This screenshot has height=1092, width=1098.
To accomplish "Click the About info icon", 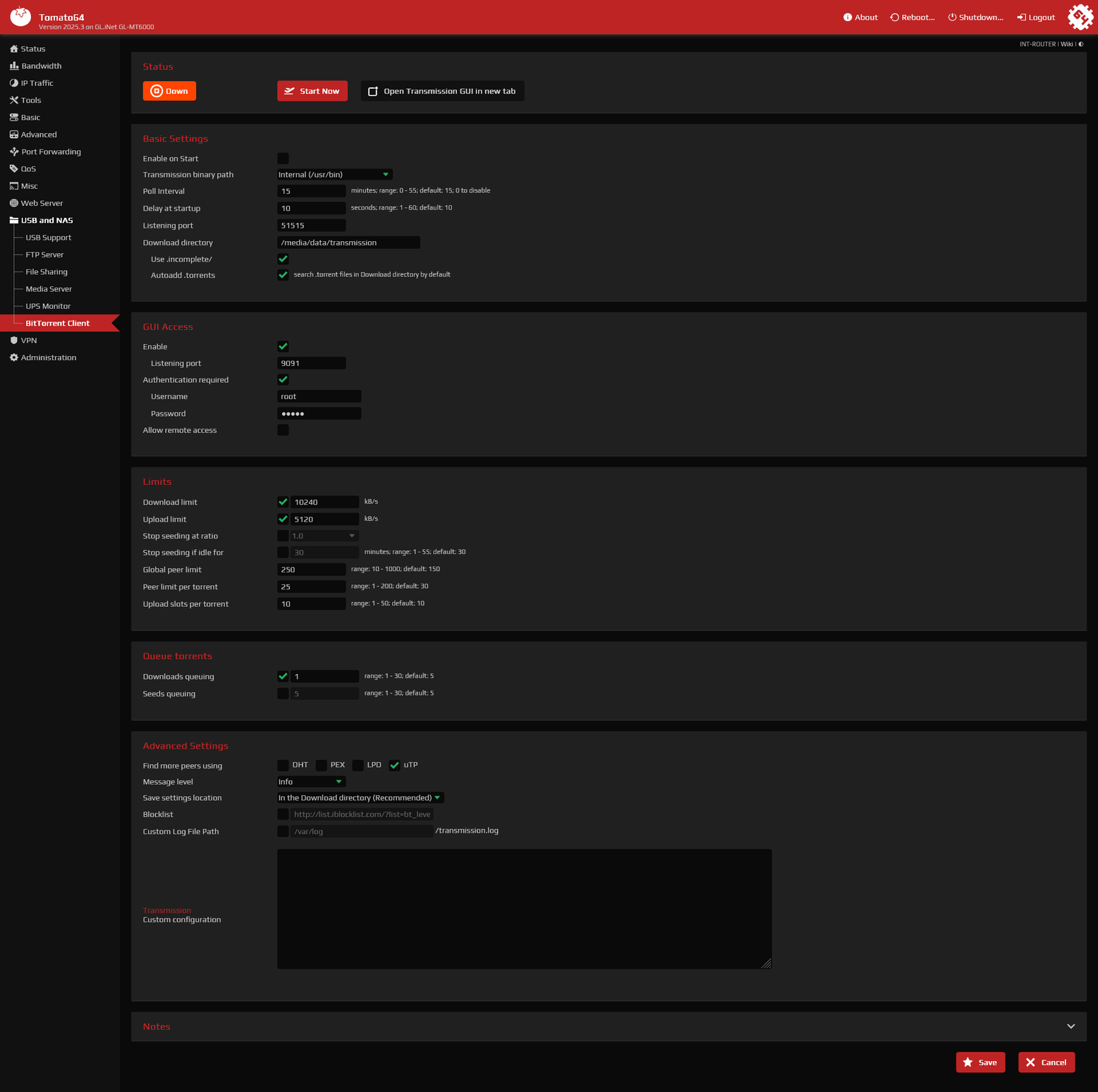I will [x=848, y=18].
